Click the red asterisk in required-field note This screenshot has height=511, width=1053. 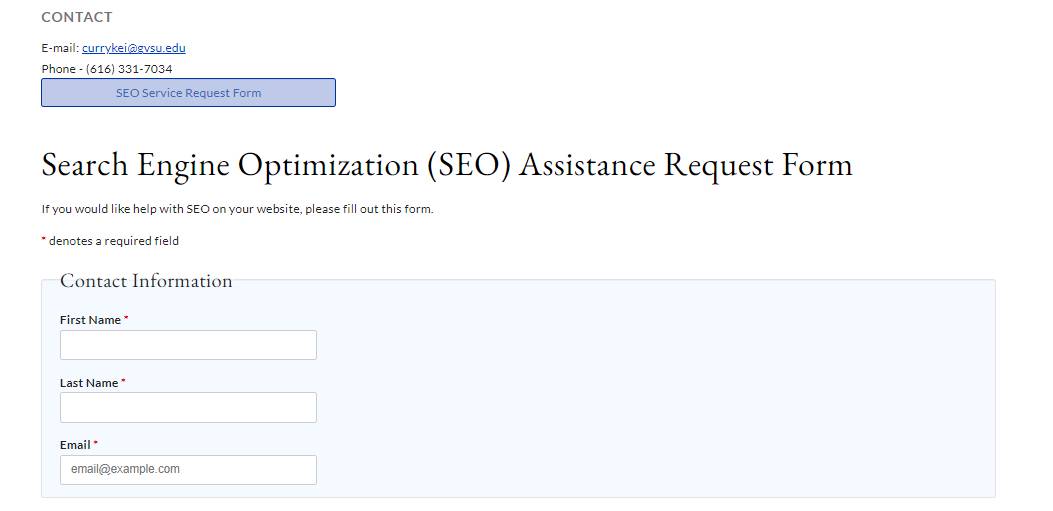point(44,241)
